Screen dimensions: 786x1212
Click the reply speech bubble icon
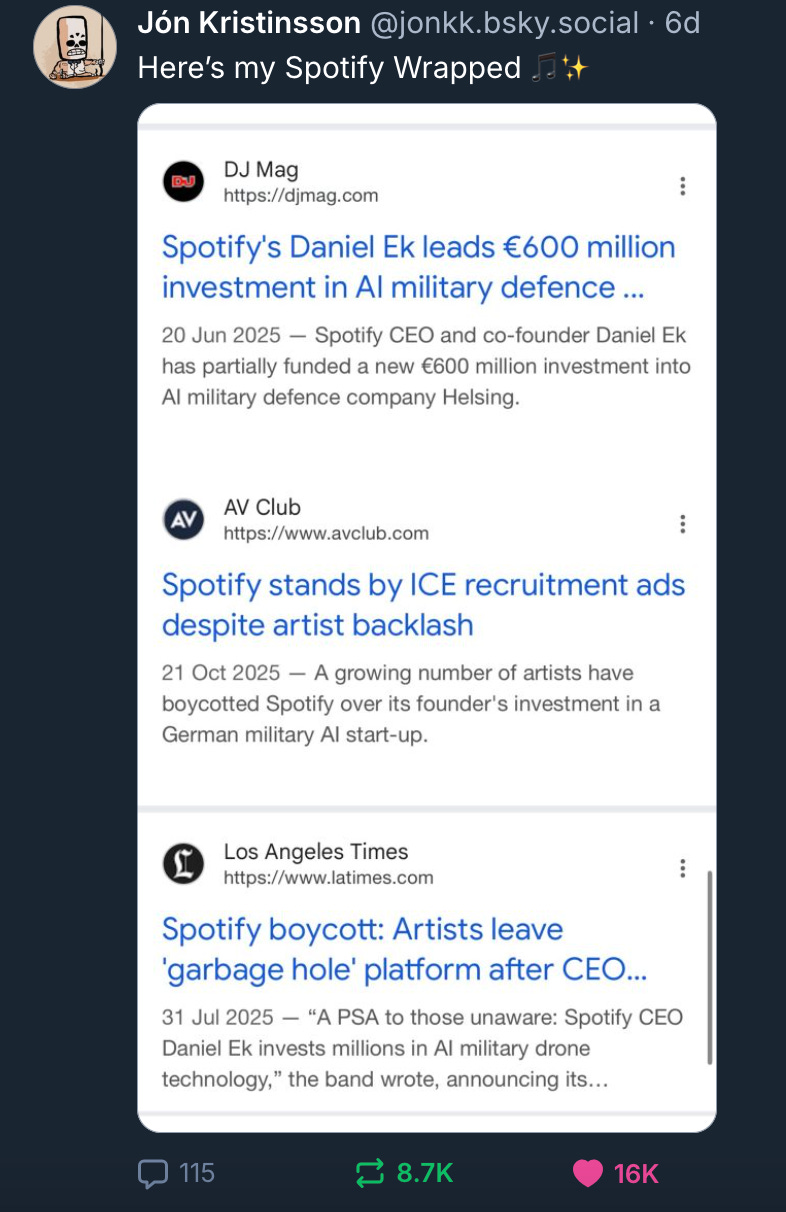tap(152, 1173)
